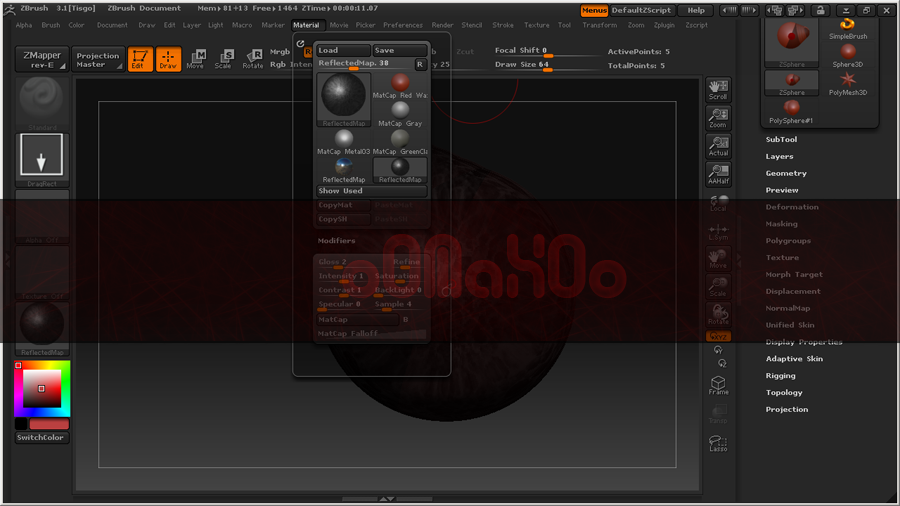
Task: Set view to Actual size
Action: tap(718, 146)
